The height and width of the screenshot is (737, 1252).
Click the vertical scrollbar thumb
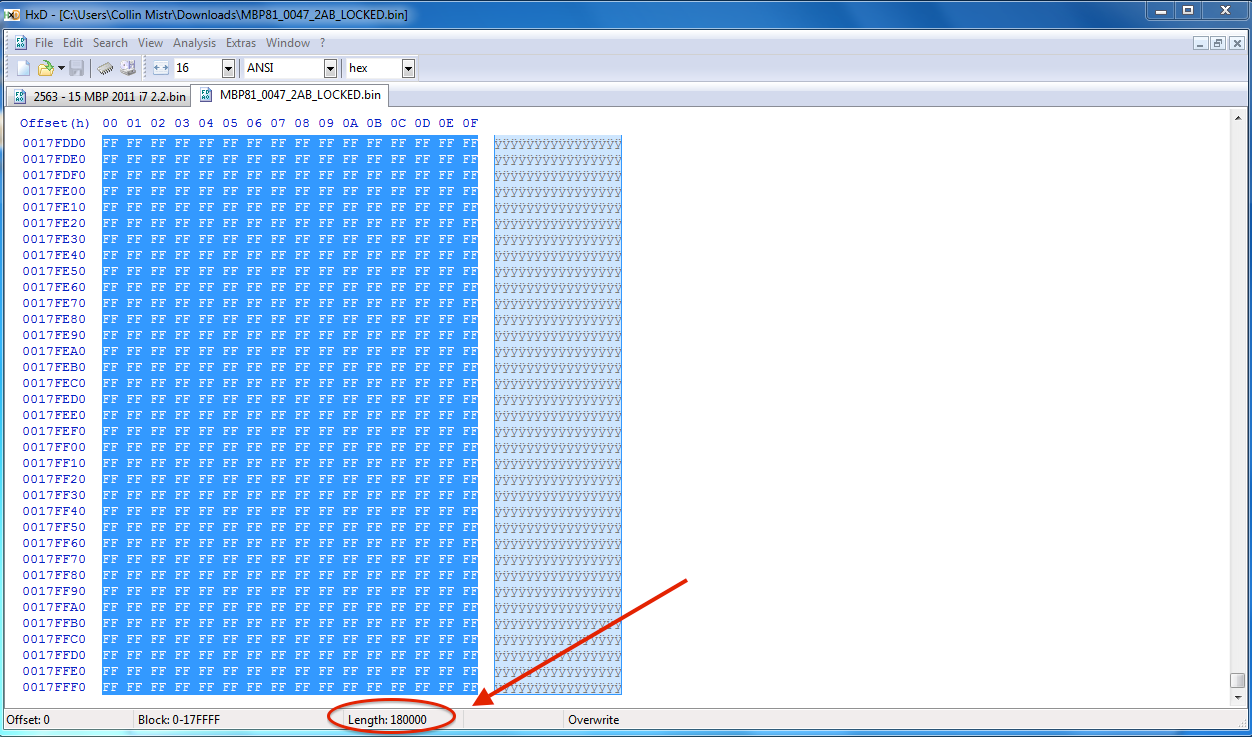(x=1238, y=680)
